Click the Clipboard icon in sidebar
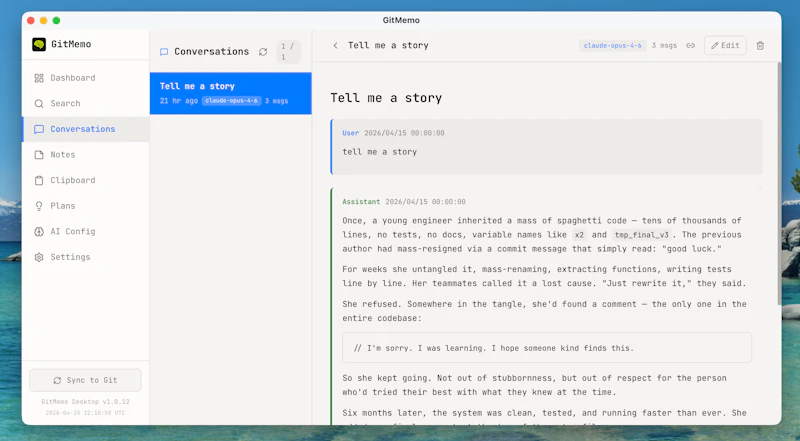 (39, 180)
